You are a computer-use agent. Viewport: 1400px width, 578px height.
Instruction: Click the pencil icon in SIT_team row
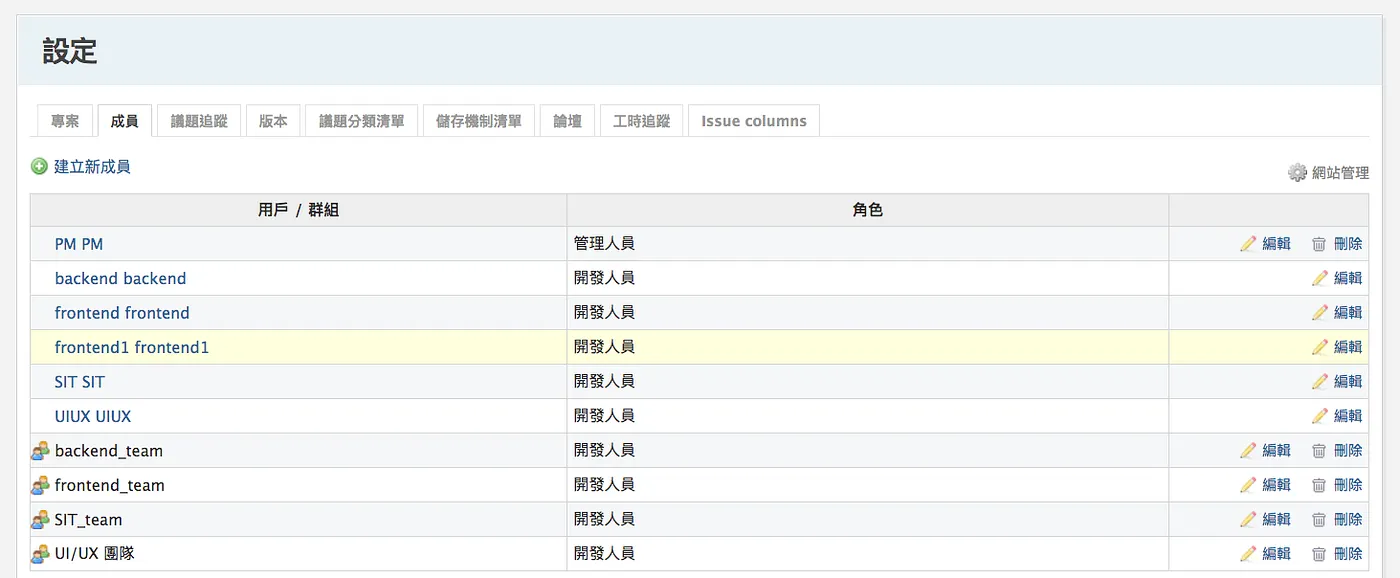(1248, 519)
